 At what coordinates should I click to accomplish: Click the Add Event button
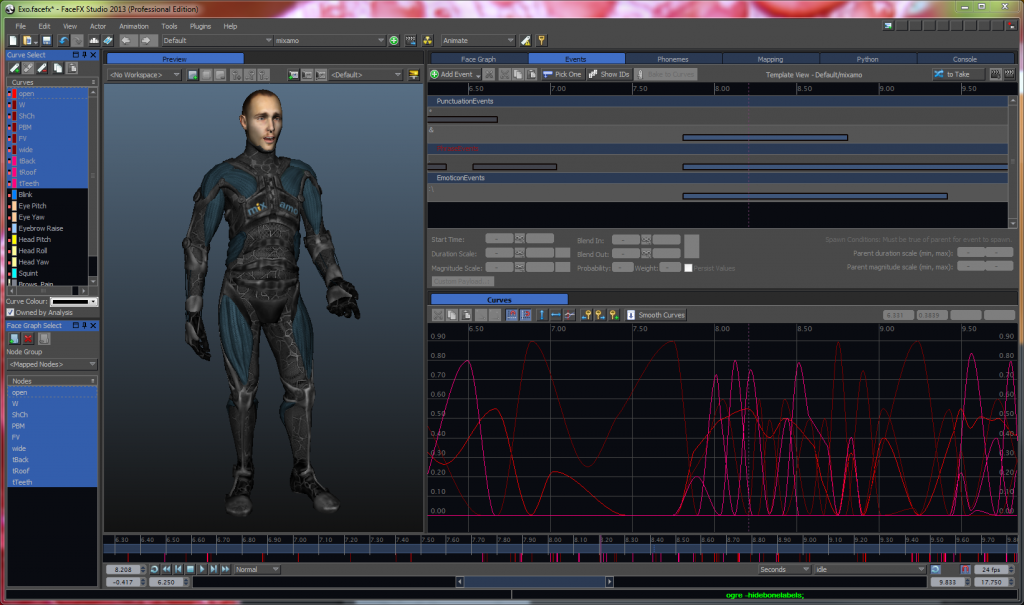click(451, 74)
